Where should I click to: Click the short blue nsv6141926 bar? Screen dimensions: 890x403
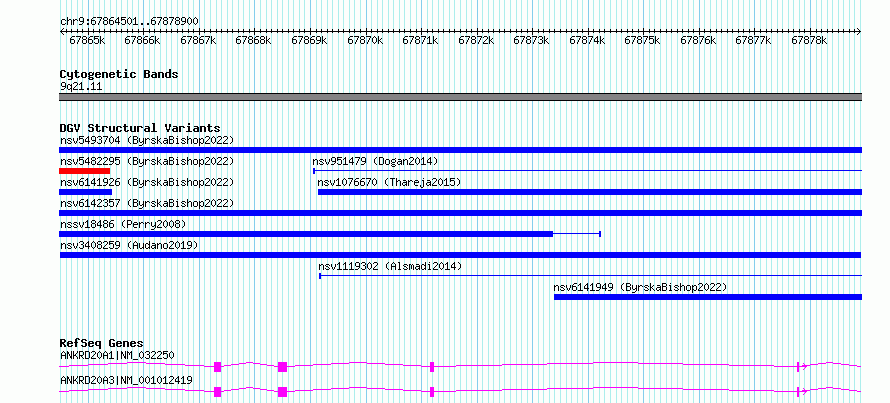(x=85, y=192)
